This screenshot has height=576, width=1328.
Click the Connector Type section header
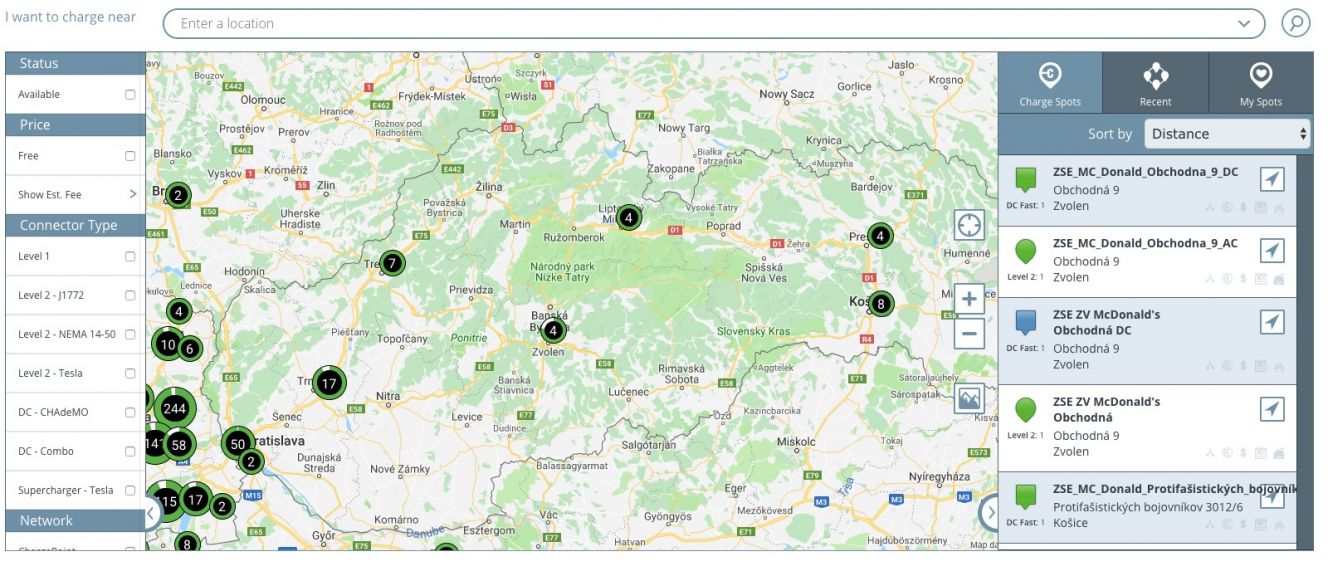76,225
